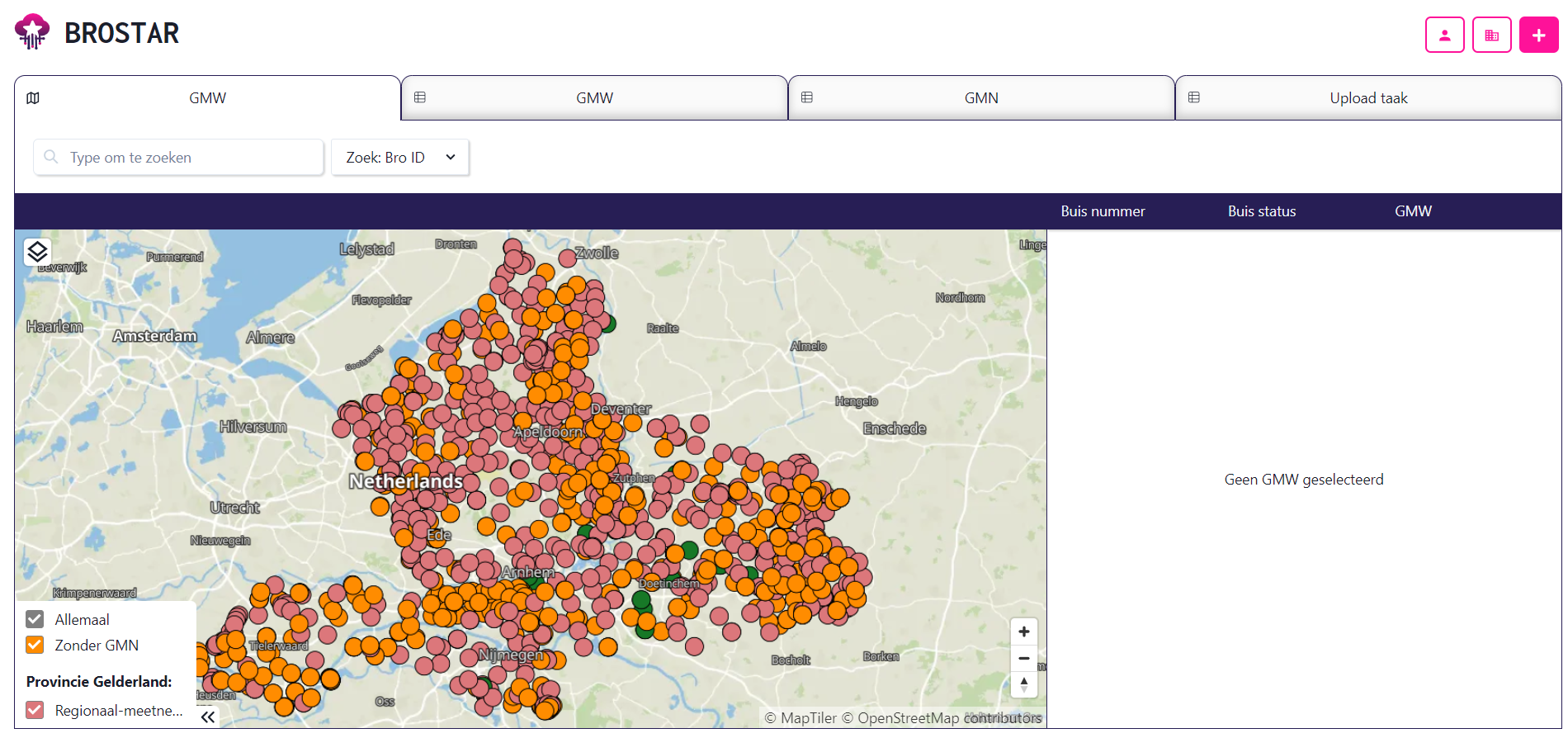Open the Upload taak tab

pyautogui.click(x=1368, y=97)
